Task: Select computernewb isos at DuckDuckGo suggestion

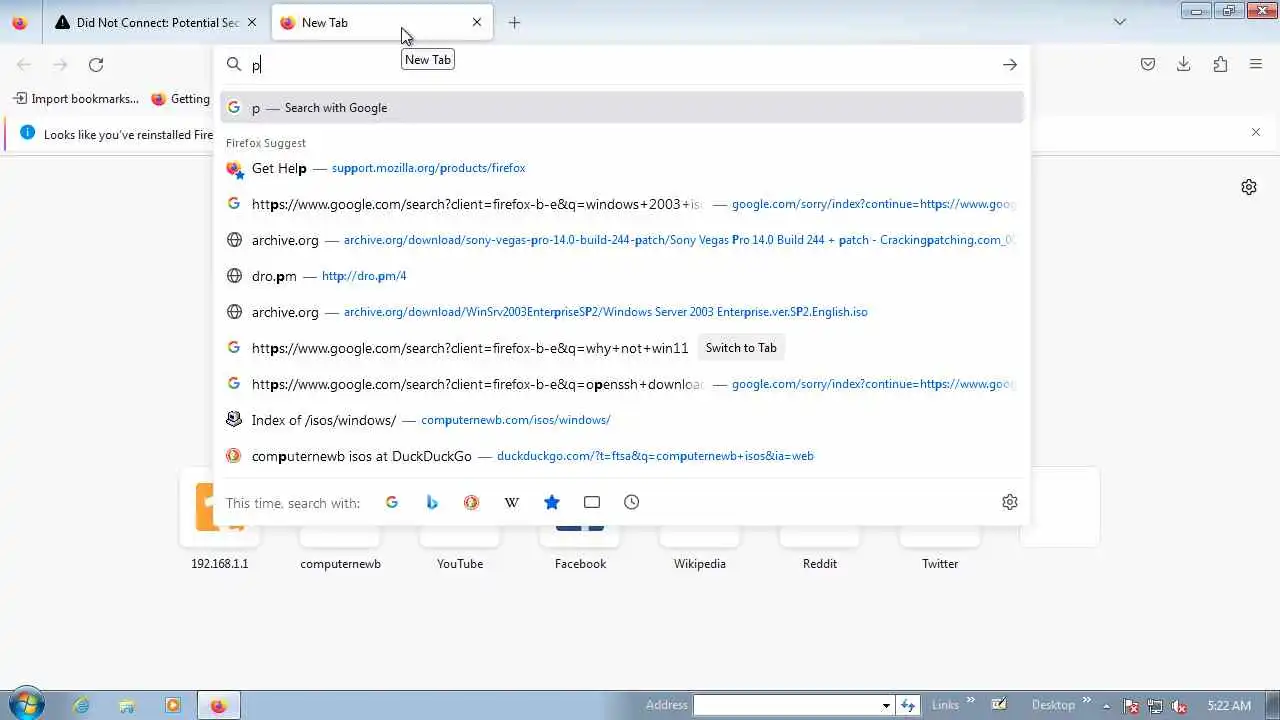Action: [622, 456]
